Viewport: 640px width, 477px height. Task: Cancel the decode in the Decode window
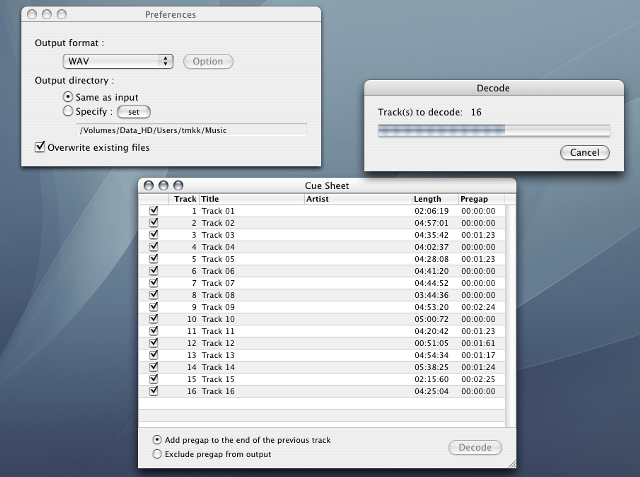point(584,153)
